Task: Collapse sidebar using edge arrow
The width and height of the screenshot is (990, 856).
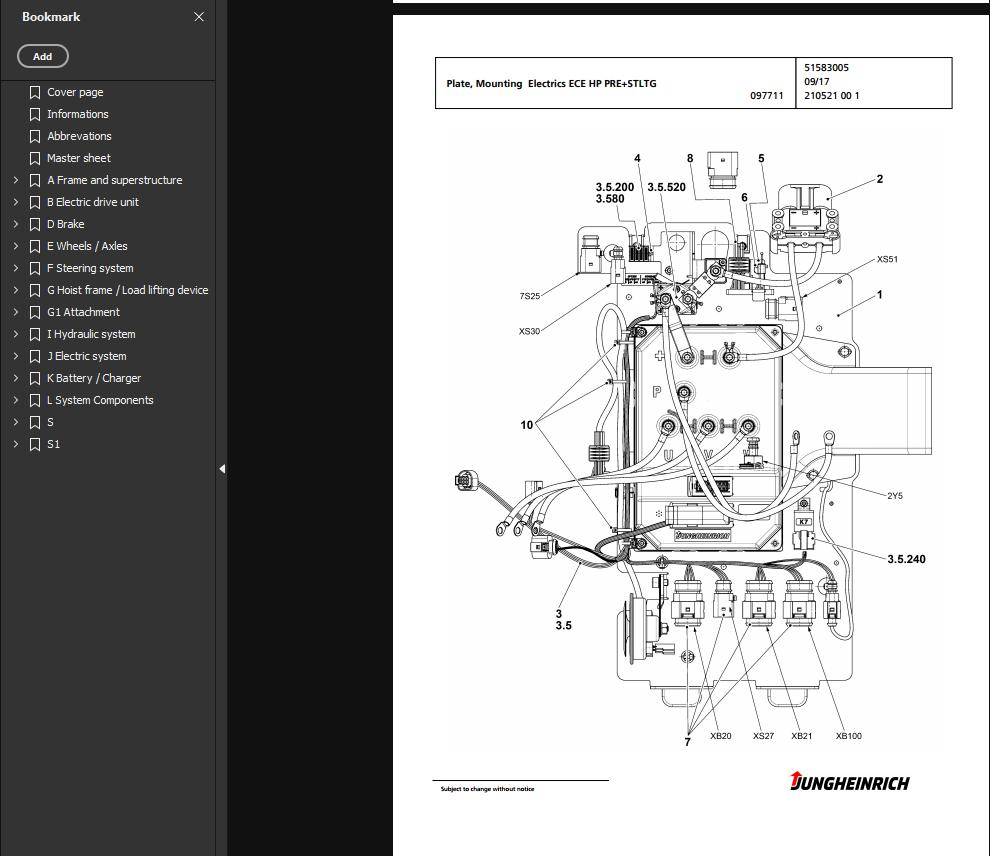Action: click(222, 468)
